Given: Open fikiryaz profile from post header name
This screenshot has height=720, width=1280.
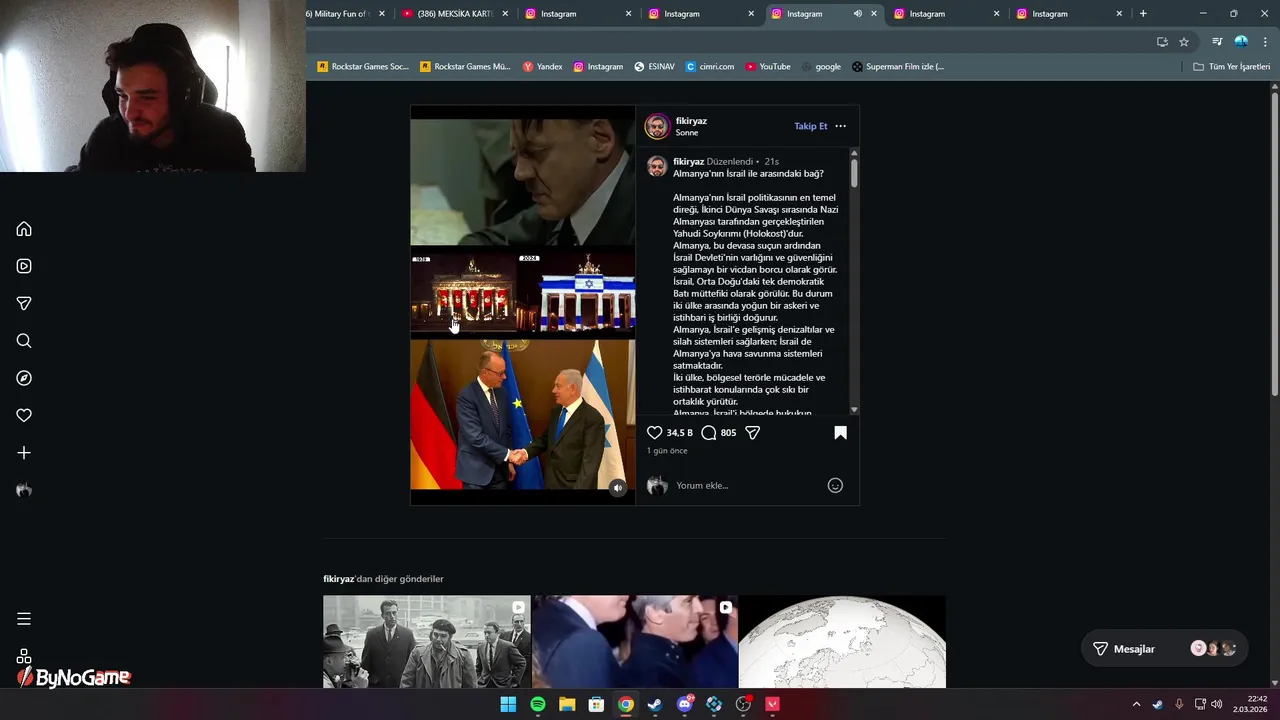Looking at the screenshot, I should click(x=691, y=121).
